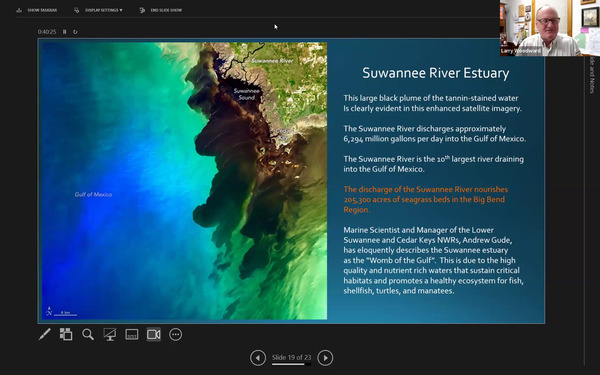Click the map scale bar

[x=65, y=314]
